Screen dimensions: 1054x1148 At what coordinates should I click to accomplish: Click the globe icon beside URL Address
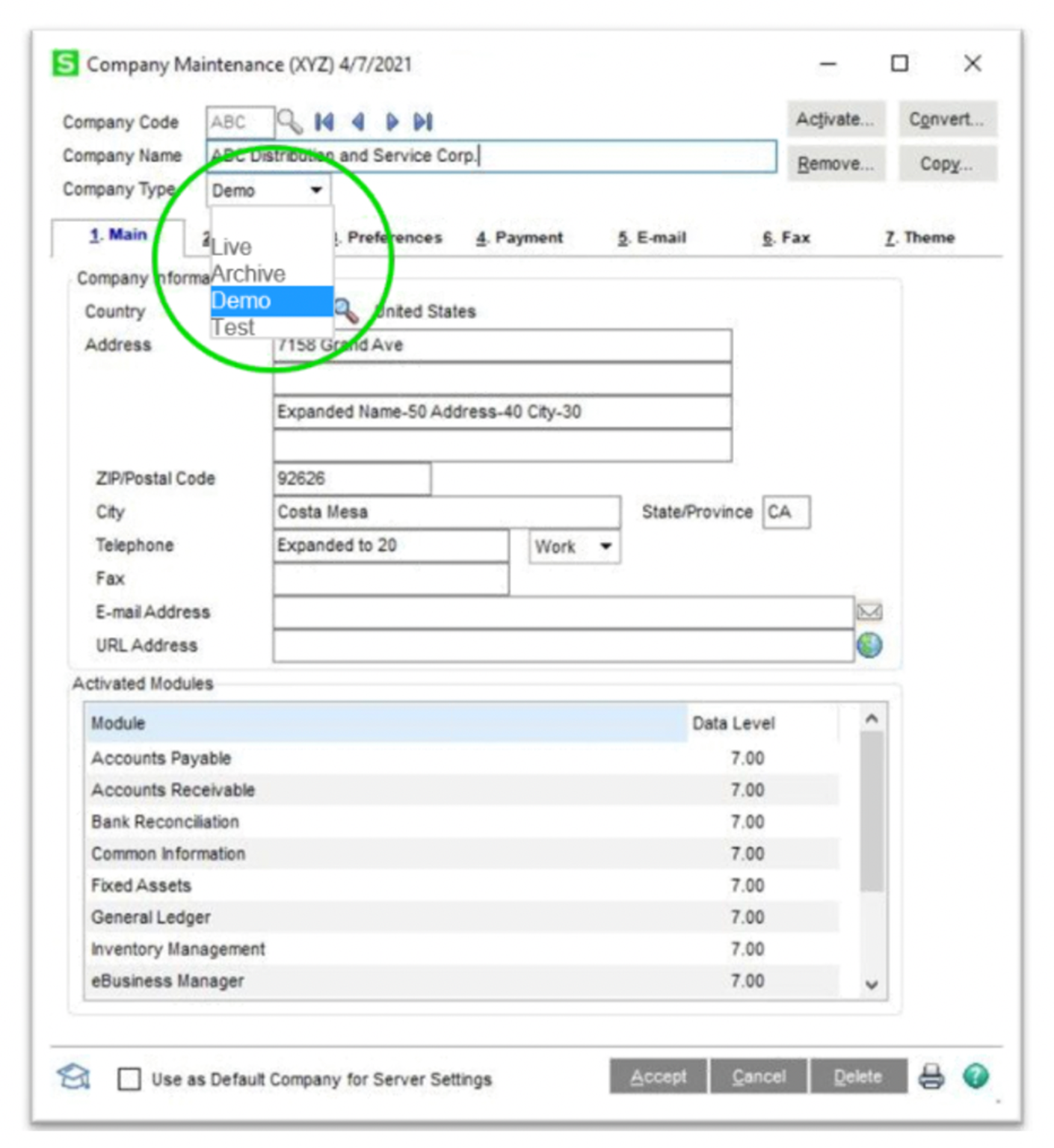coord(869,645)
